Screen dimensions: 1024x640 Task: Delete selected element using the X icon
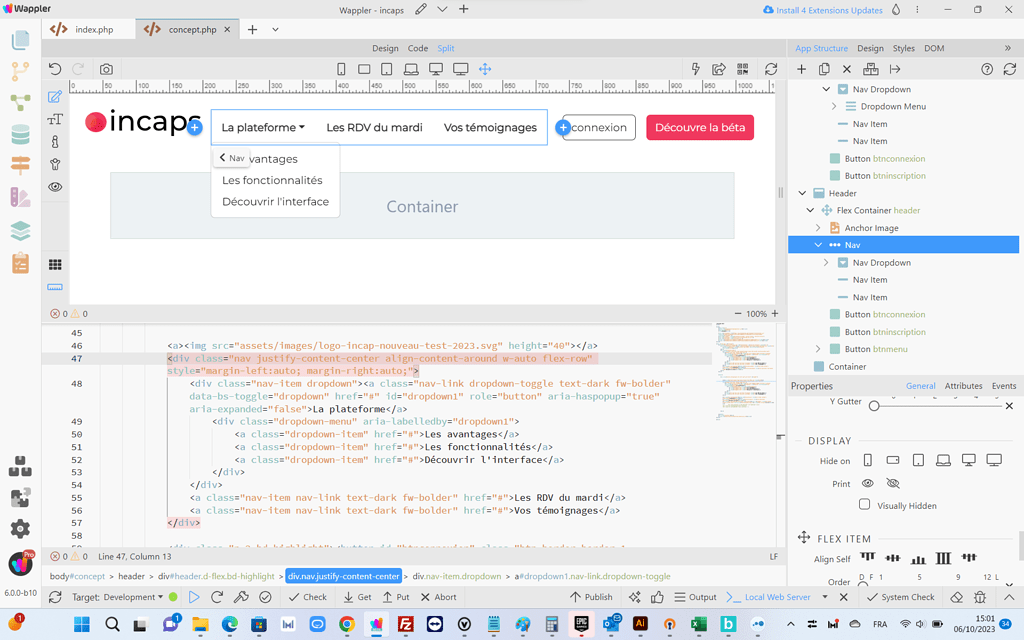pyautogui.click(x=847, y=69)
